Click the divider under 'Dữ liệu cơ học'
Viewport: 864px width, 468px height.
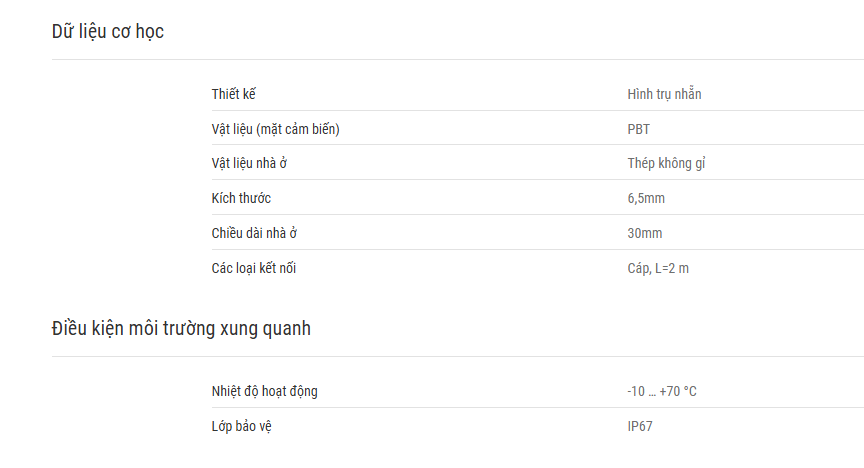[x=458, y=60]
